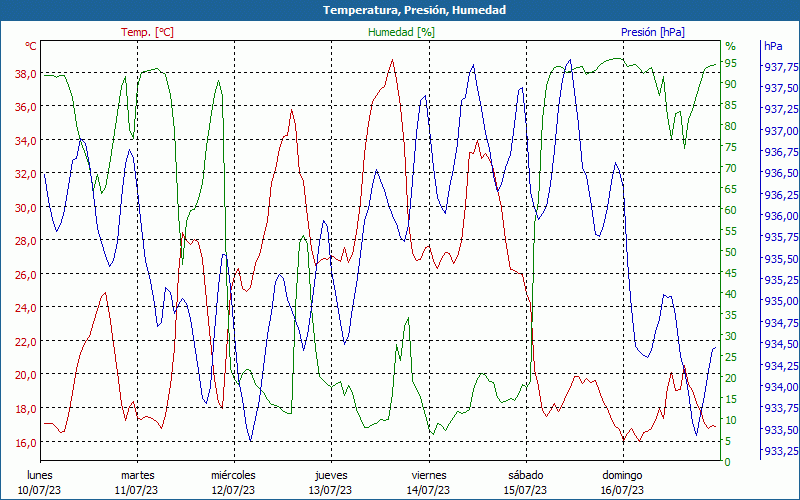Click the 937,50 pressure axis value
800x500 pixels.
click(x=781, y=88)
